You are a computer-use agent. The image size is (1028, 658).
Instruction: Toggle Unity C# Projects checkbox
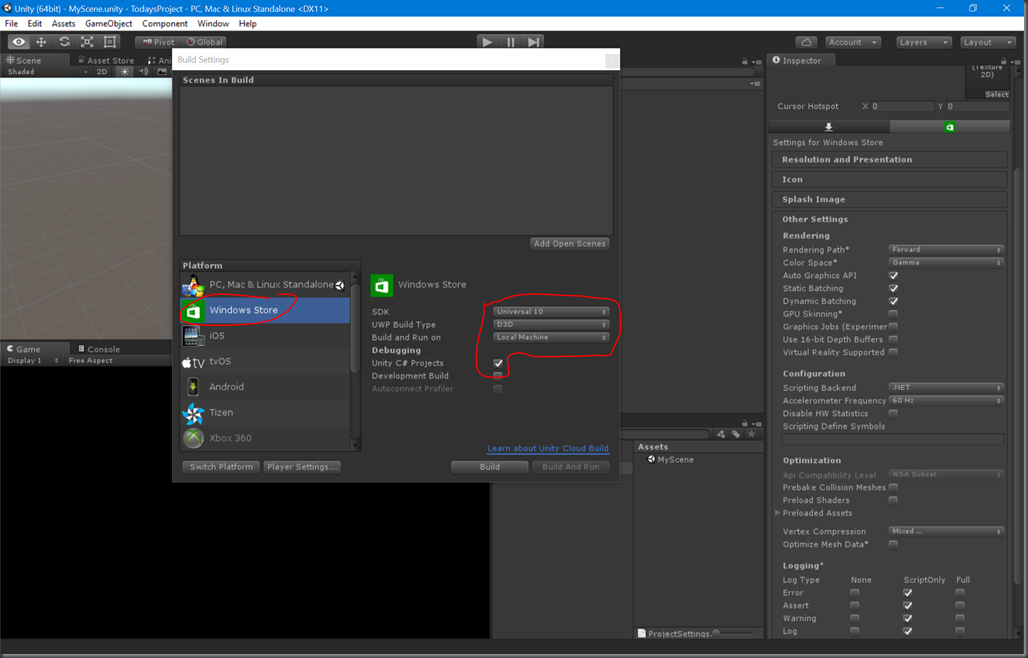tap(498, 363)
